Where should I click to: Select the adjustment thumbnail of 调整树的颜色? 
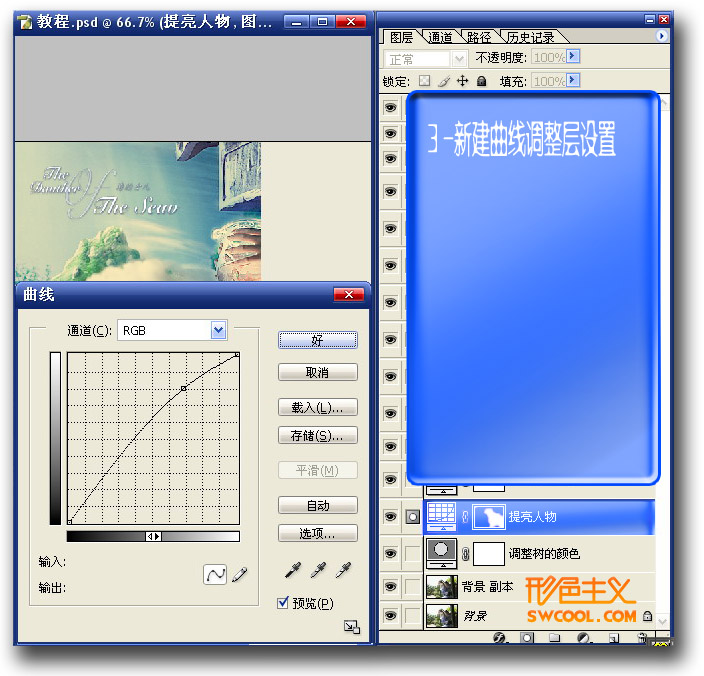pyautogui.click(x=441, y=553)
